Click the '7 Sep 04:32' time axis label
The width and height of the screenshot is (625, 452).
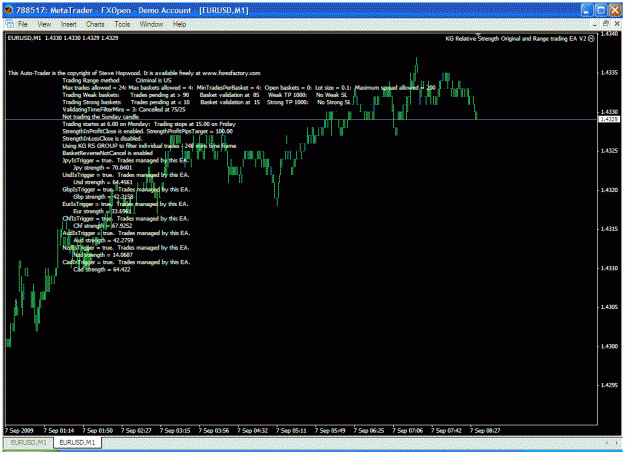[252, 430]
